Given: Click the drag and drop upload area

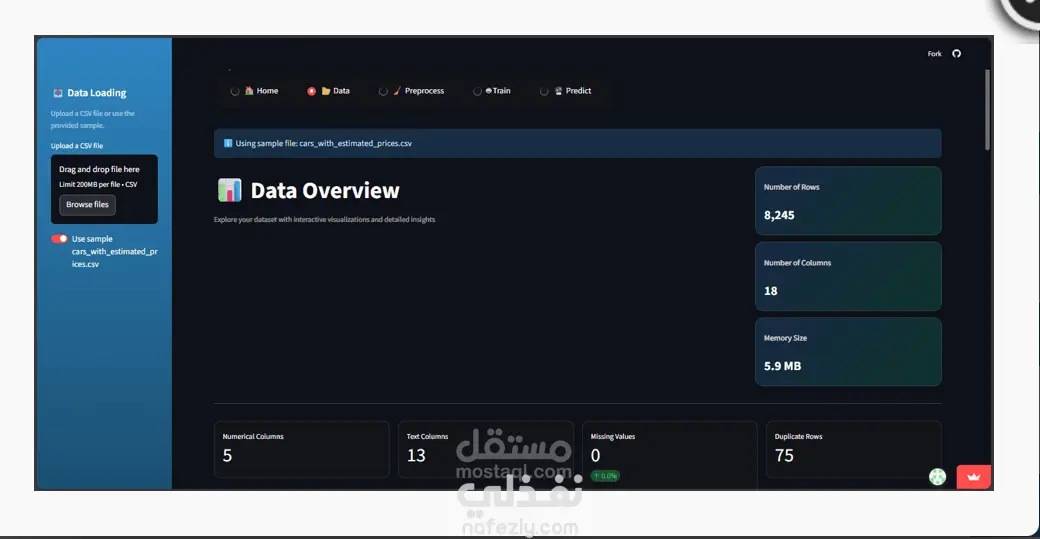Looking at the screenshot, I should pyautogui.click(x=104, y=189).
